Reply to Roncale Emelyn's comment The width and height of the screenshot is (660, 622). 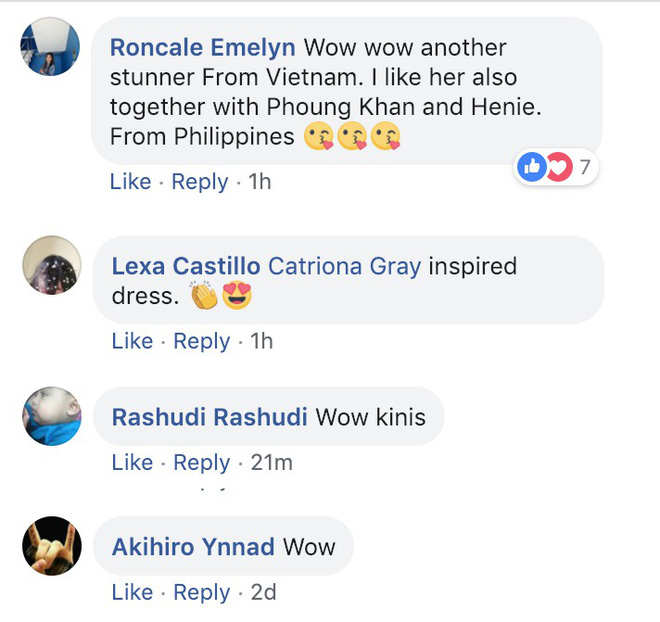[x=199, y=182]
